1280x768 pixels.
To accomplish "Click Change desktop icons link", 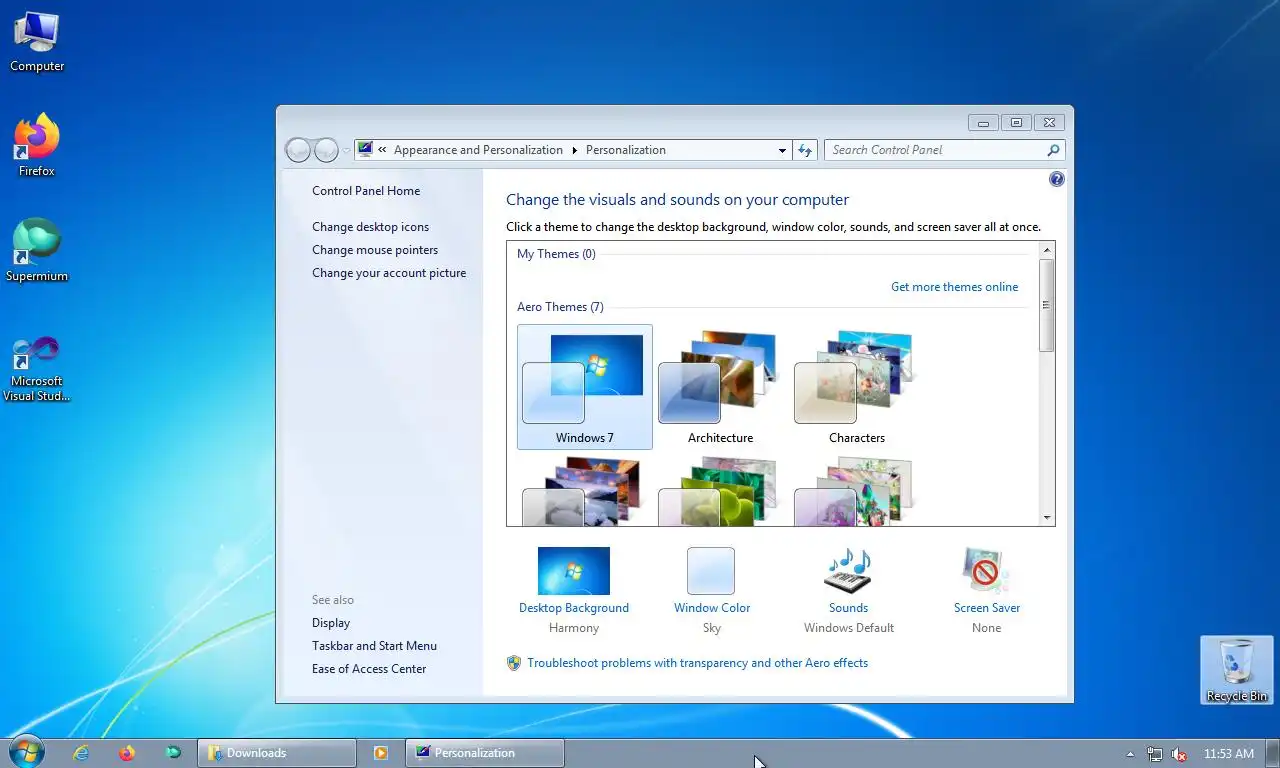I will coord(370,227).
